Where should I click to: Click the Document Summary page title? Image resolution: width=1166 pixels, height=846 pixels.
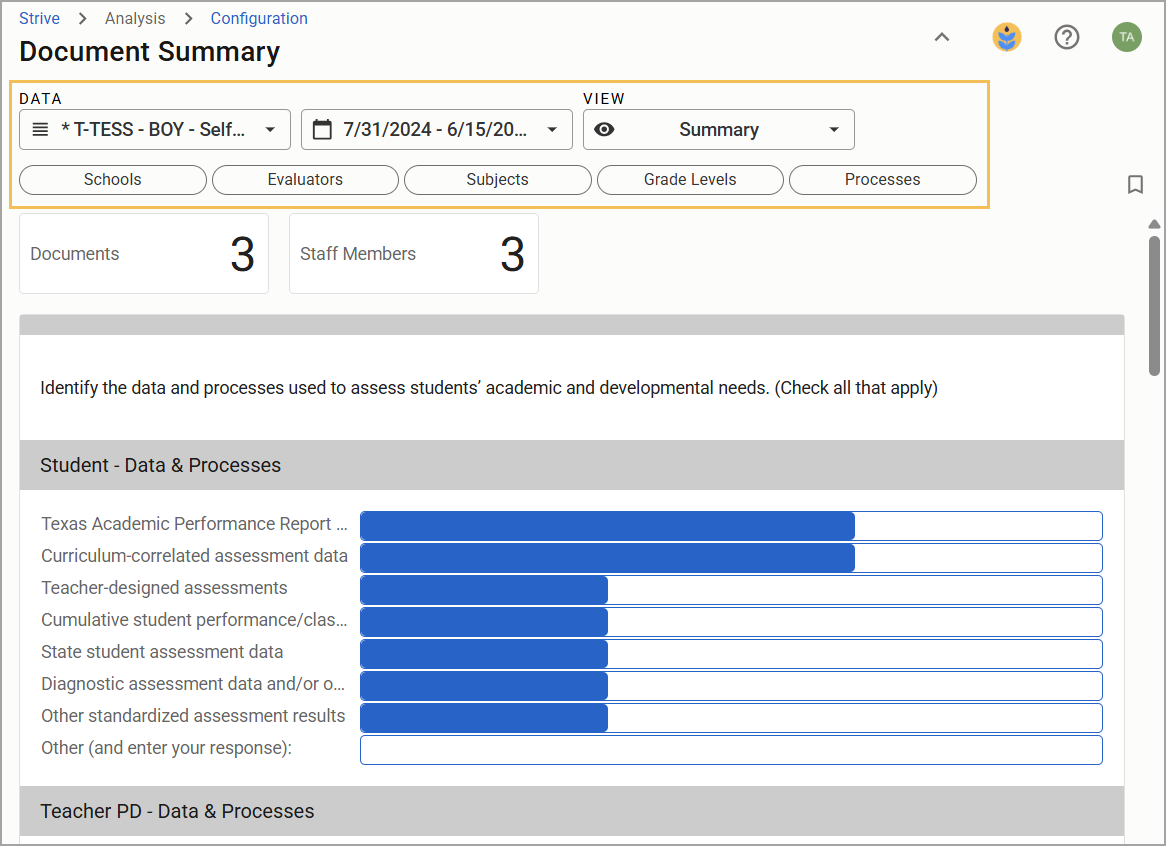(x=149, y=51)
